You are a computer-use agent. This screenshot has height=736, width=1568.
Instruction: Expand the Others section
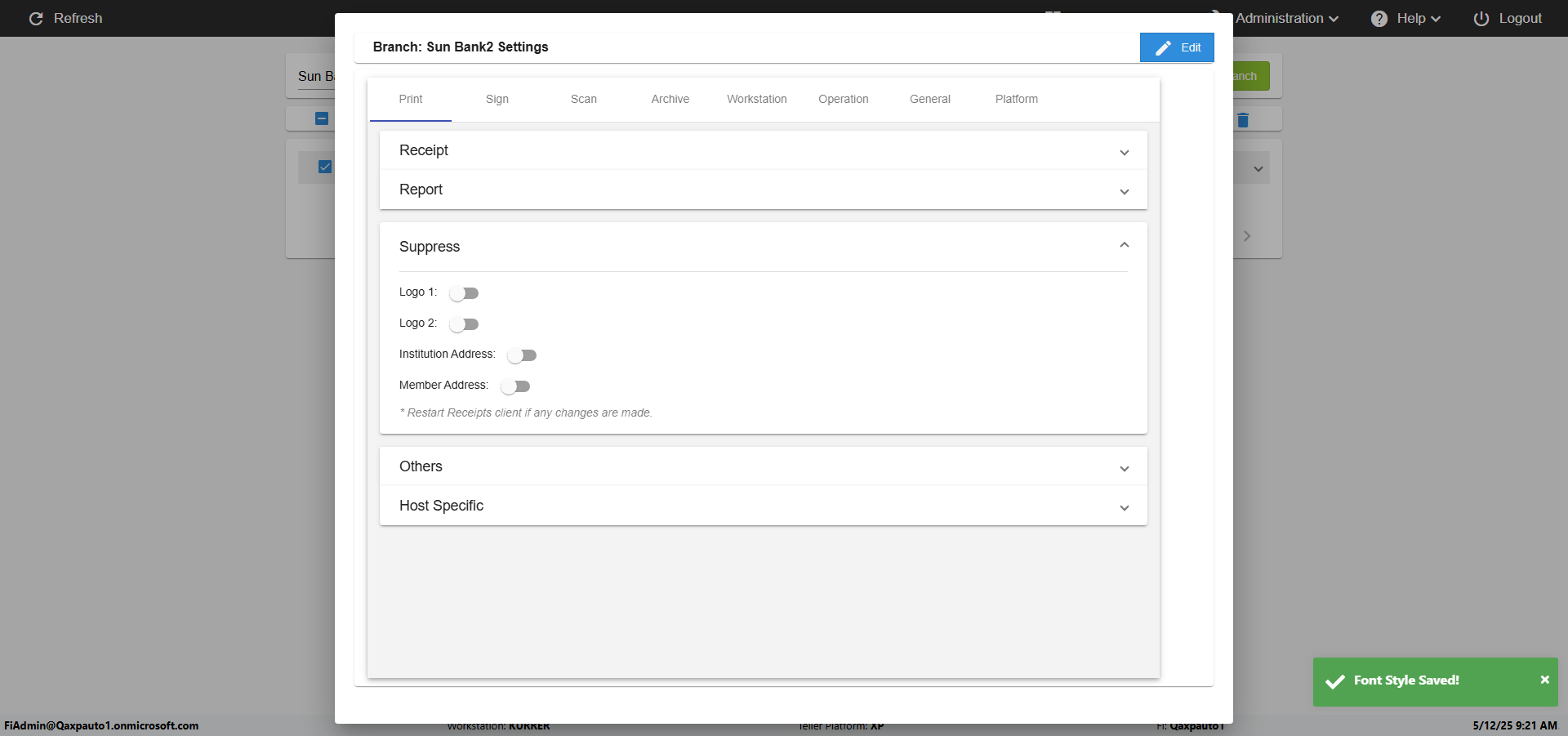pos(763,467)
